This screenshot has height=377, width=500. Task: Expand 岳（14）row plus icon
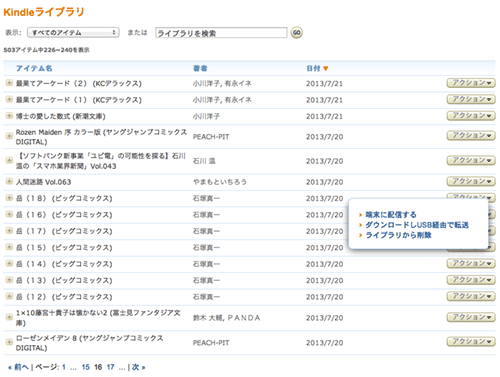(9, 264)
